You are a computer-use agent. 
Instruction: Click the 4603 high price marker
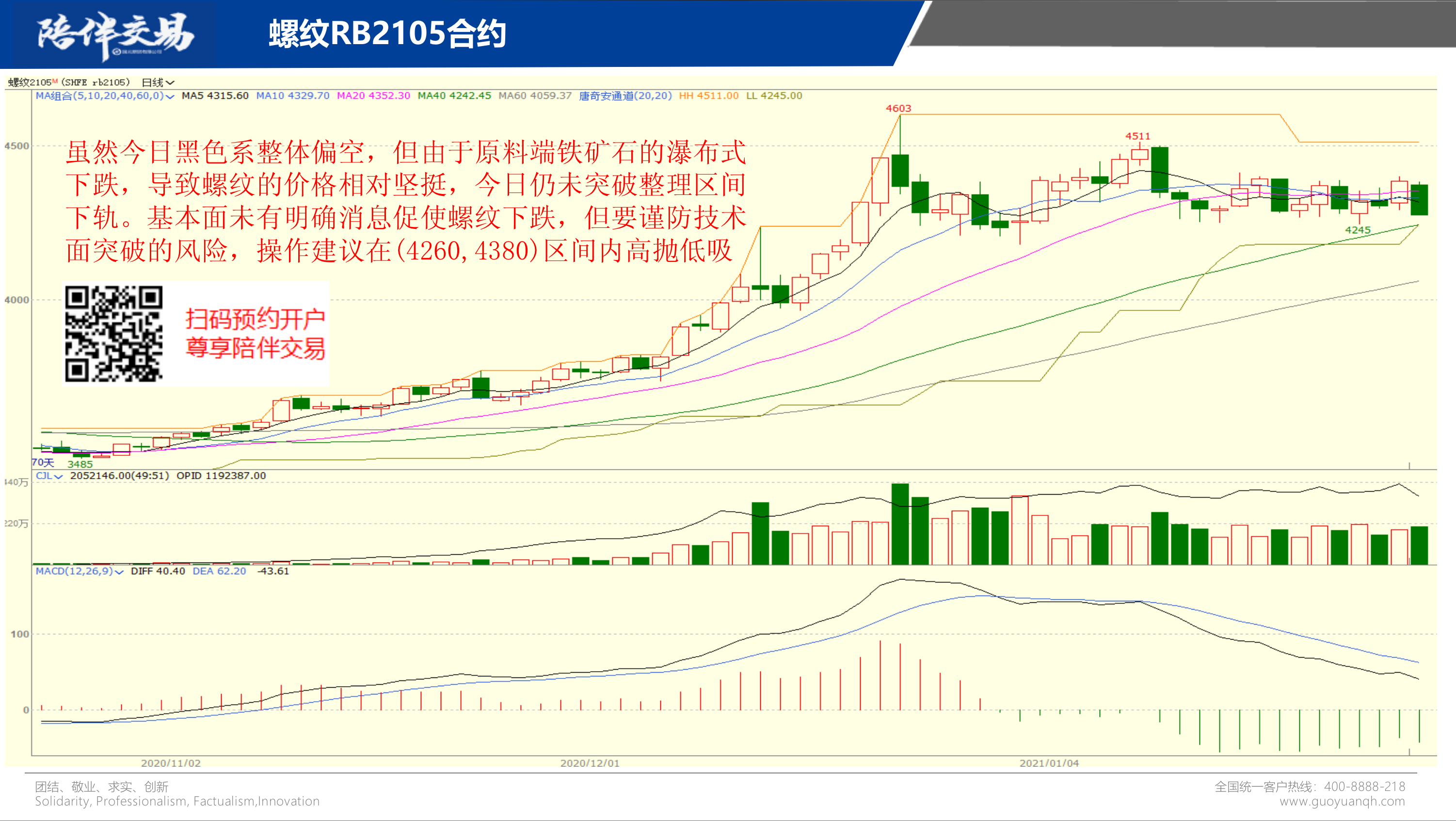[x=898, y=108]
